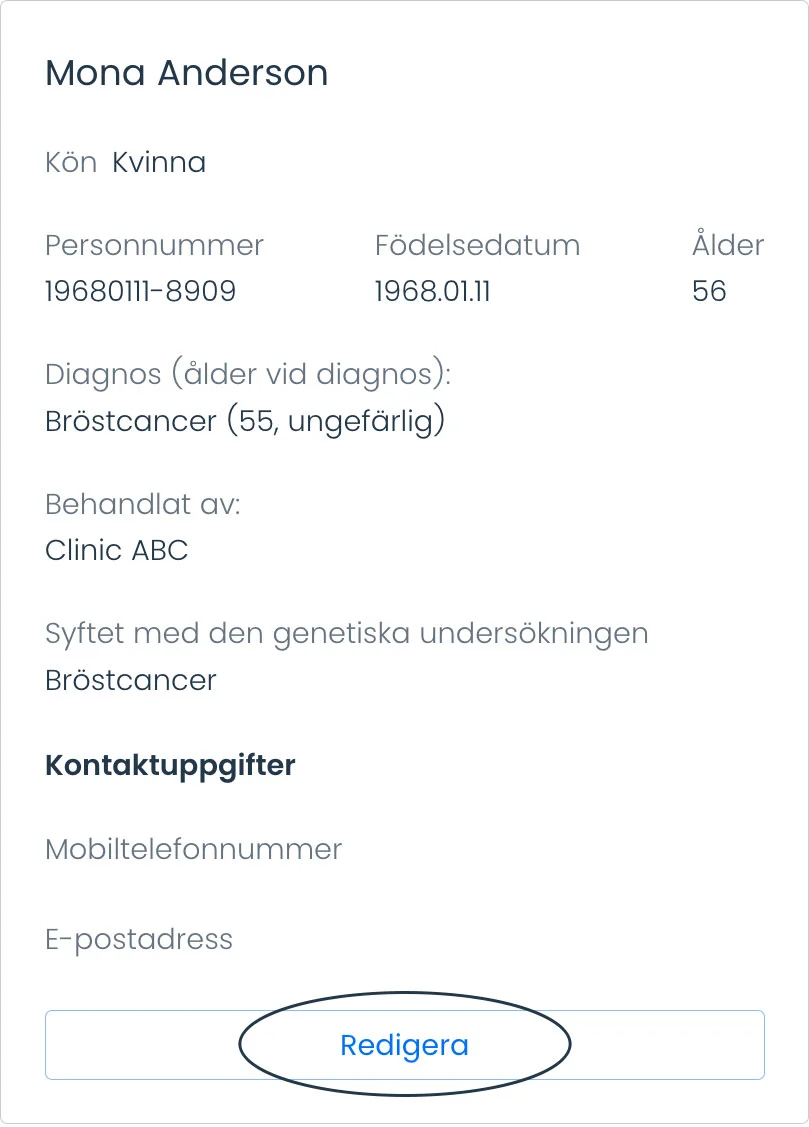Click the Kön label
The height and width of the screenshot is (1127, 809).
(x=71, y=162)
